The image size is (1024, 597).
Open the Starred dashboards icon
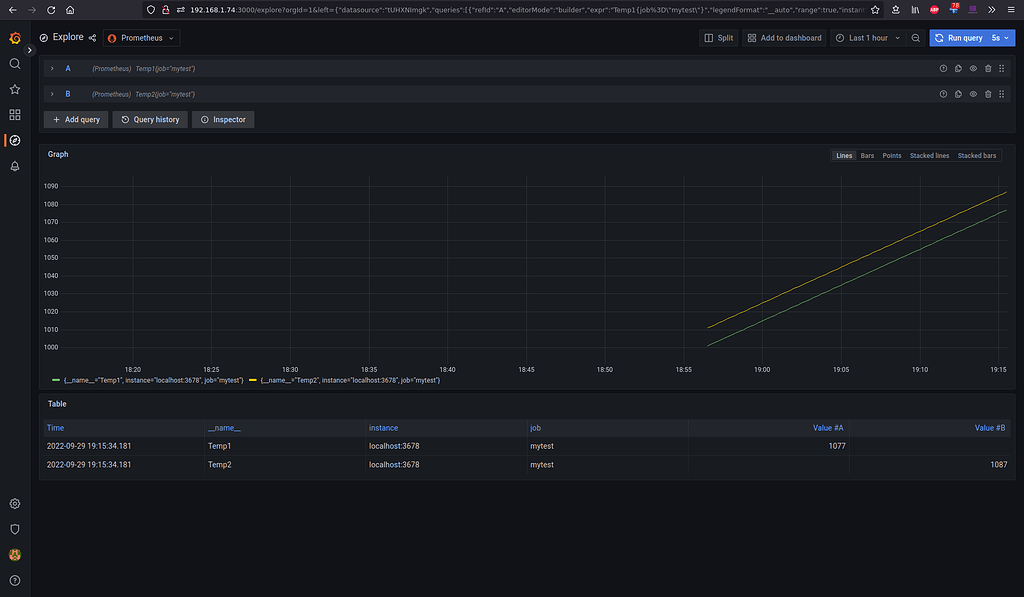[14, 88]
